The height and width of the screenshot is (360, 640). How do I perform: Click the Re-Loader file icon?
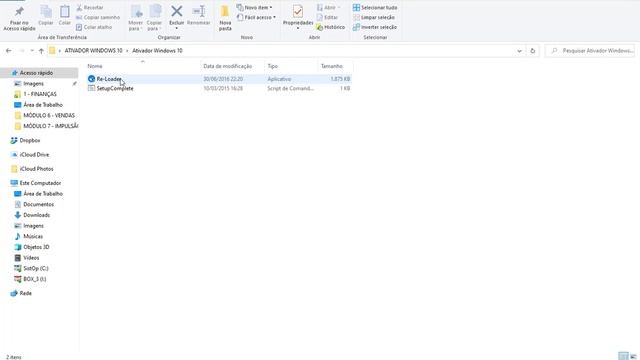click(91, 79)
